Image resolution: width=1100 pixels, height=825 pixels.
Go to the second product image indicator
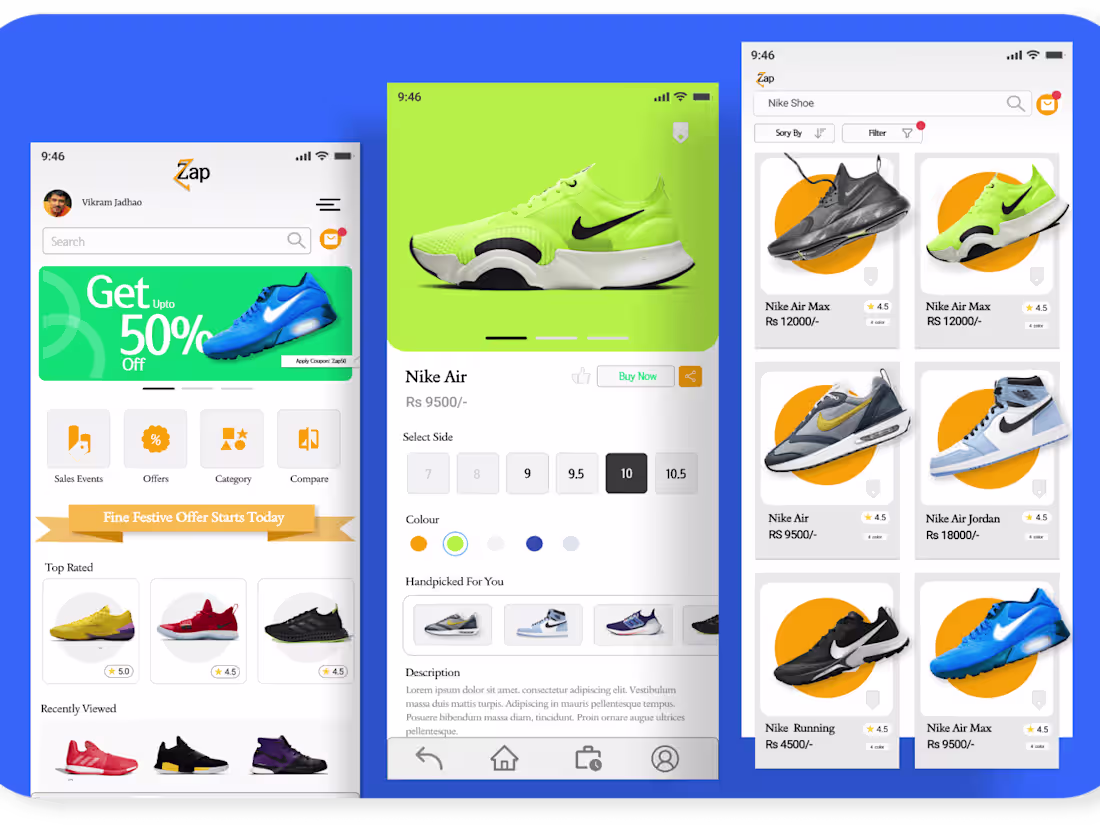(x=556, y=338)
